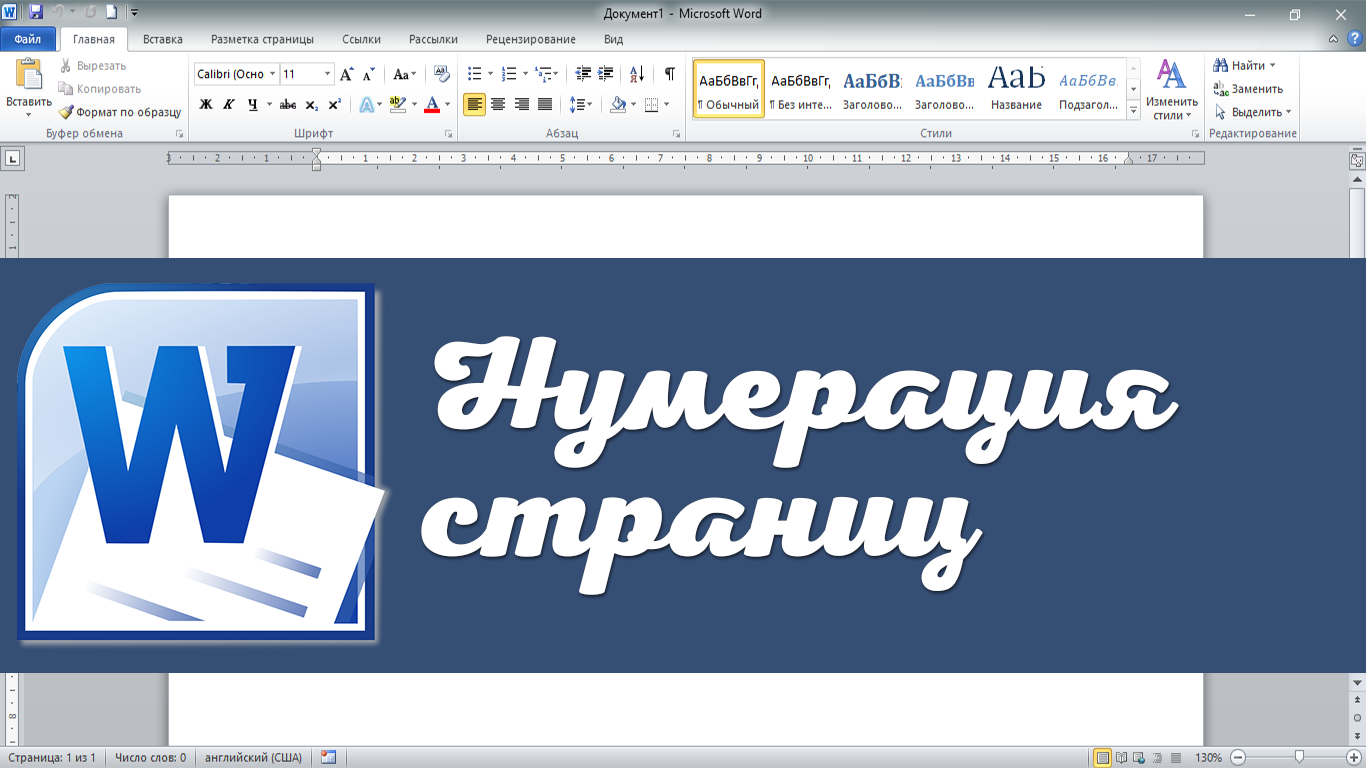Switch to Draft view button in status bar
This screenshot has height=768, width=1366.
coord(1175,758)
